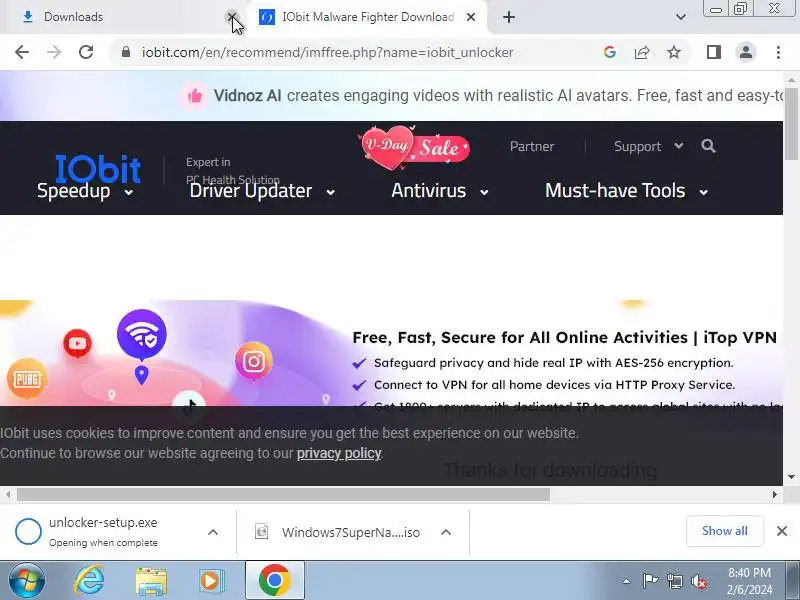The width and height of the screenshot is (800, 600).
Task: Click the Google icon in address bar
Action: coord(610,52)
